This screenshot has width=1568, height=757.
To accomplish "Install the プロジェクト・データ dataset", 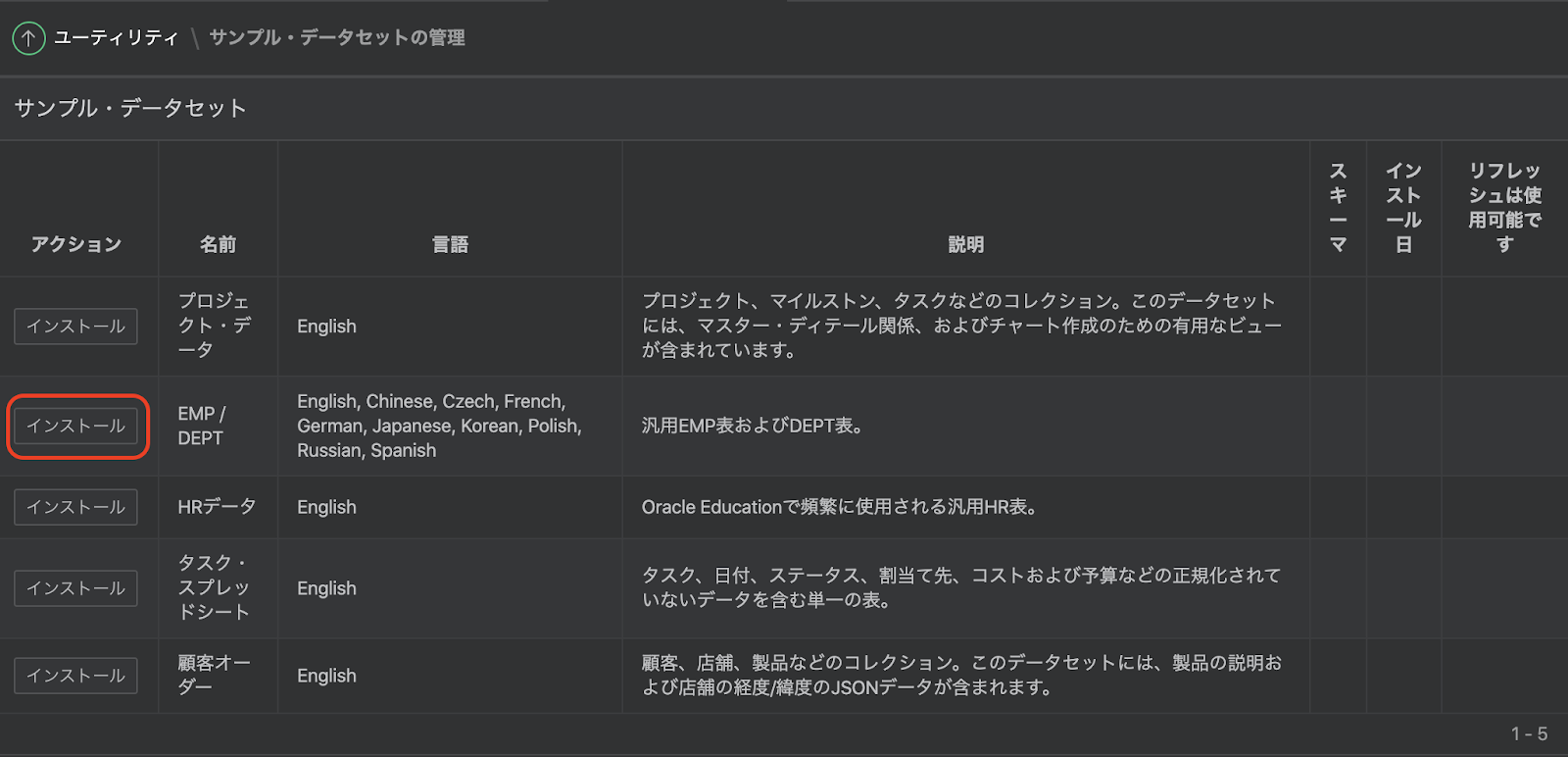I will click(75, 327).
